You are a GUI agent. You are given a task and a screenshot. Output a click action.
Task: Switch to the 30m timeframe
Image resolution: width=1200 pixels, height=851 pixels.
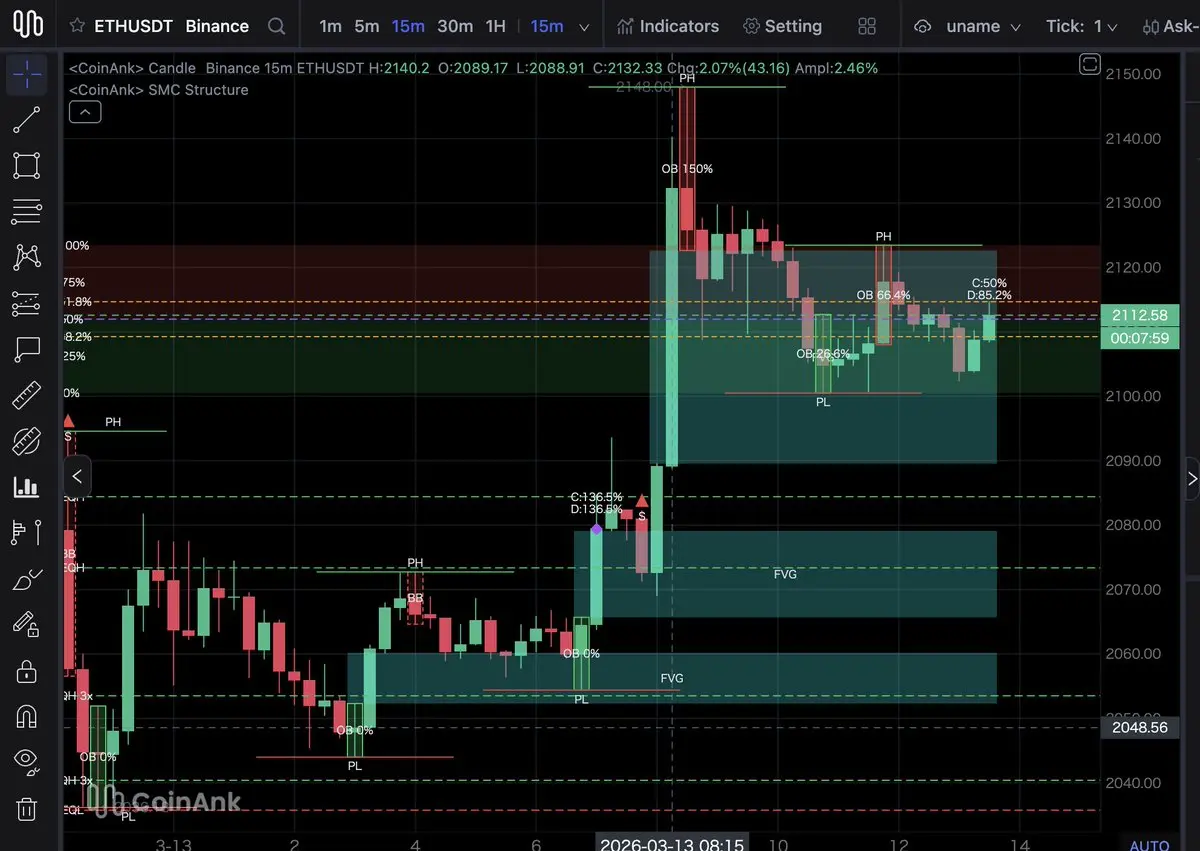pos(455,26)
